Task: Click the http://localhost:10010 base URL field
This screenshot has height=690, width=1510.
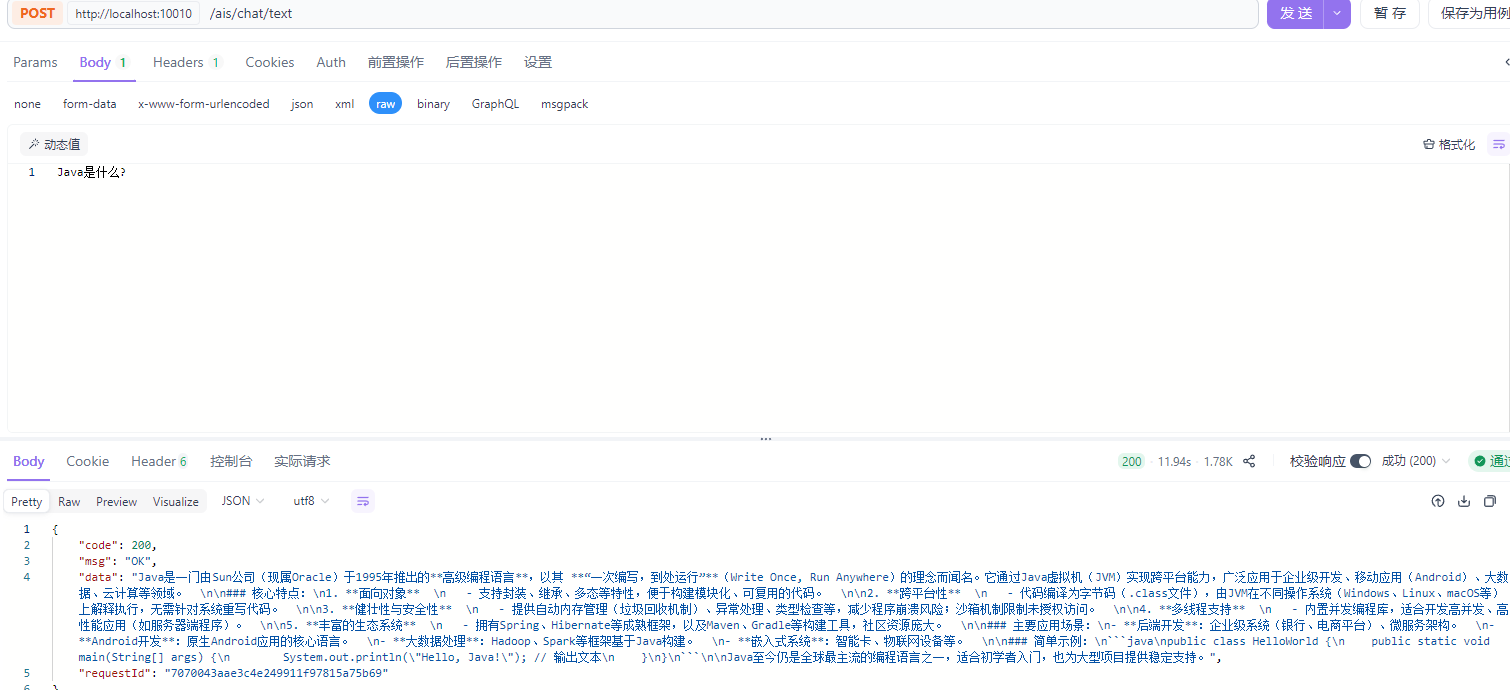Action: tap(133, 14)
